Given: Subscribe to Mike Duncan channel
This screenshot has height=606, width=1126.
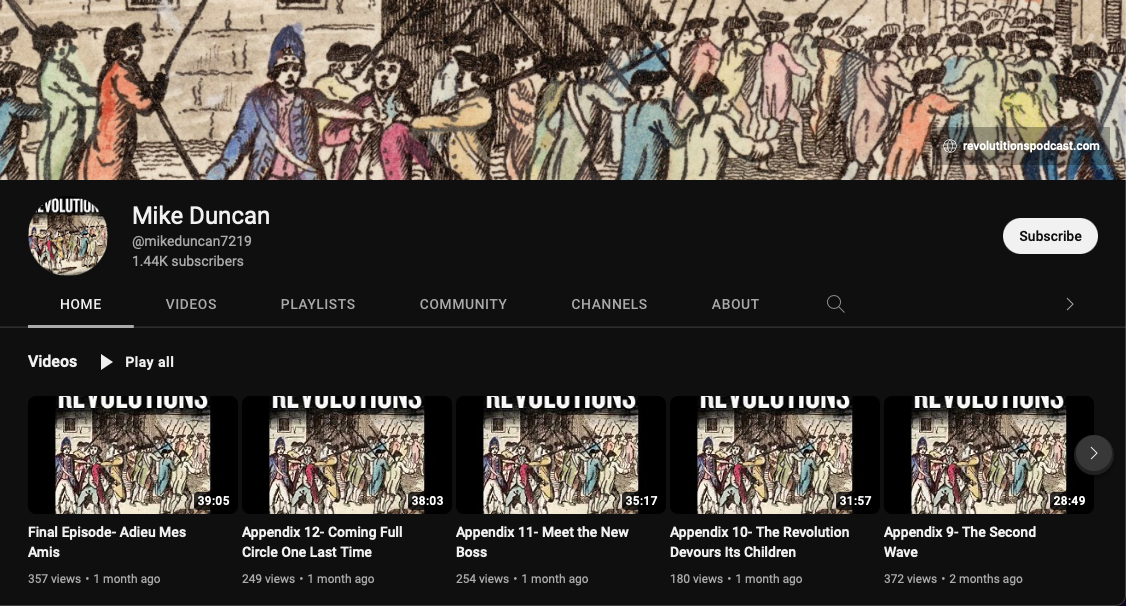Looking at the screenshot, I should tap(1050, 236).
